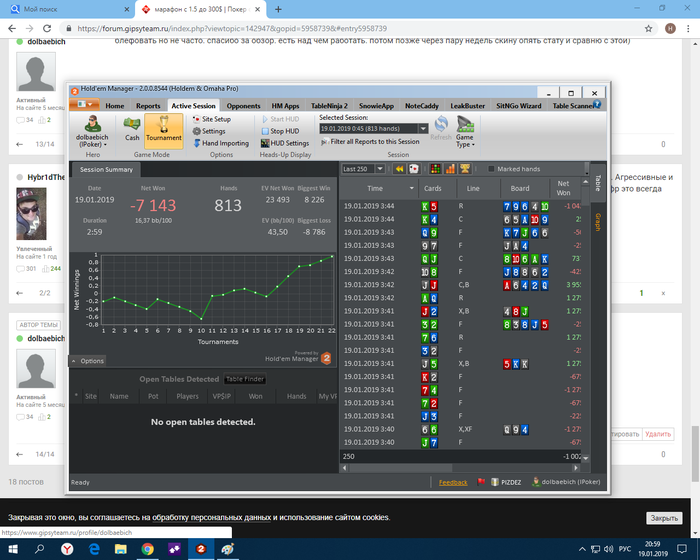Expand the Game Type dropdown
The image size is (700, 560).
click(465, 132)
